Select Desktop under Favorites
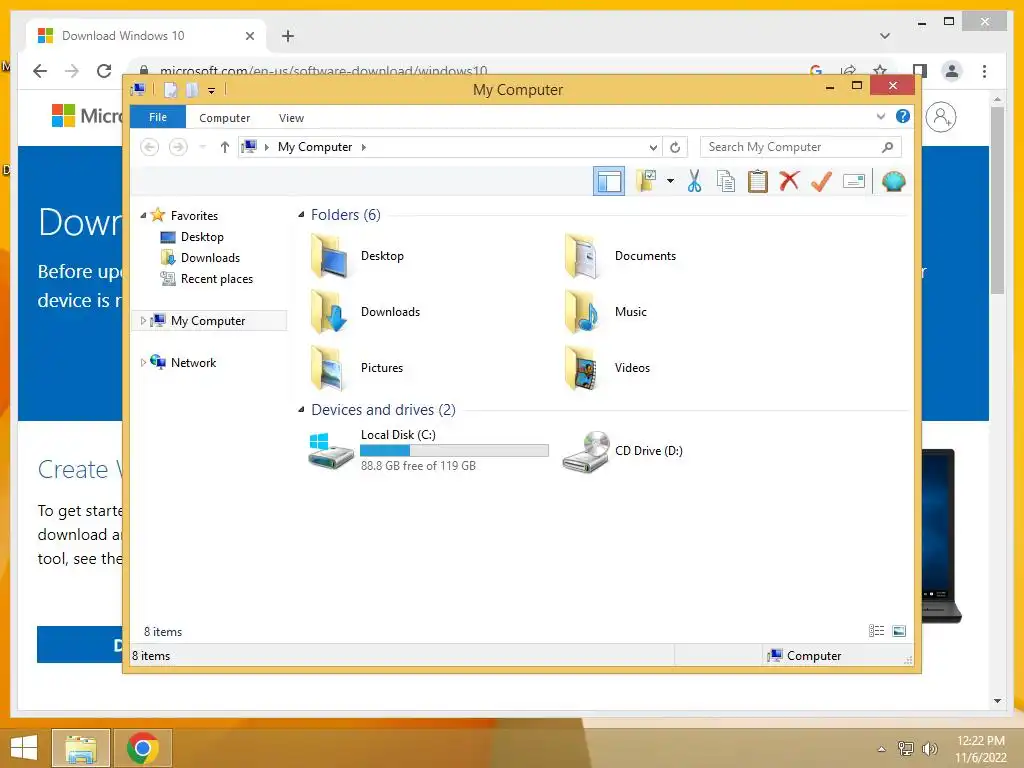 (202, 236)
